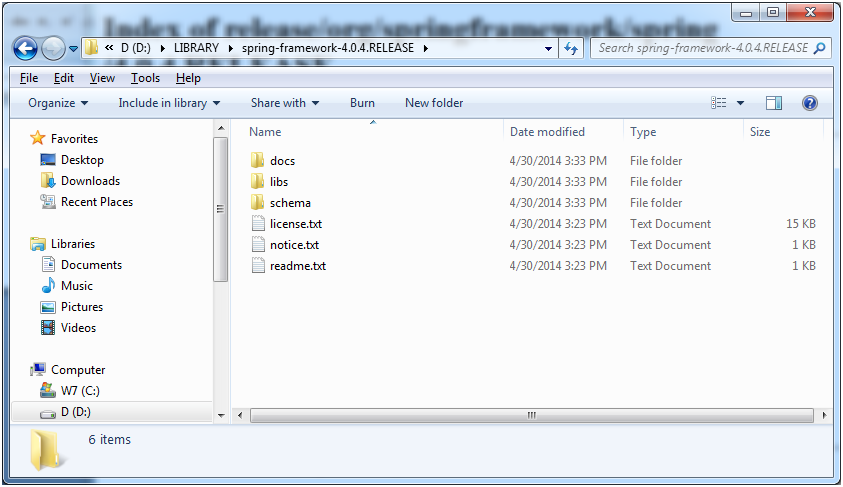Click the large folder icon in details pane

(x=47, y=450)
